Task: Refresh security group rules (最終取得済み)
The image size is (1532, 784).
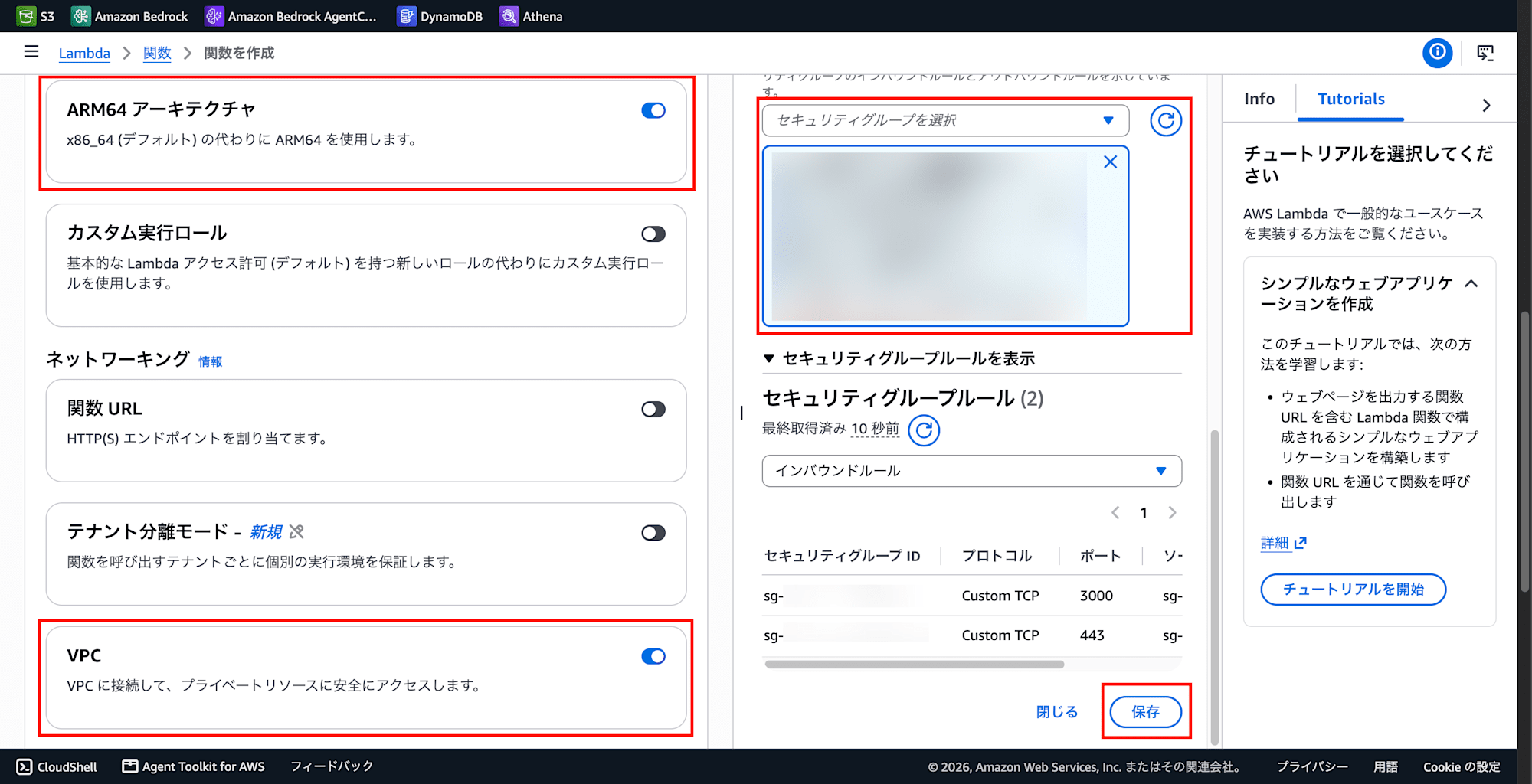Action: pos(925,430)
